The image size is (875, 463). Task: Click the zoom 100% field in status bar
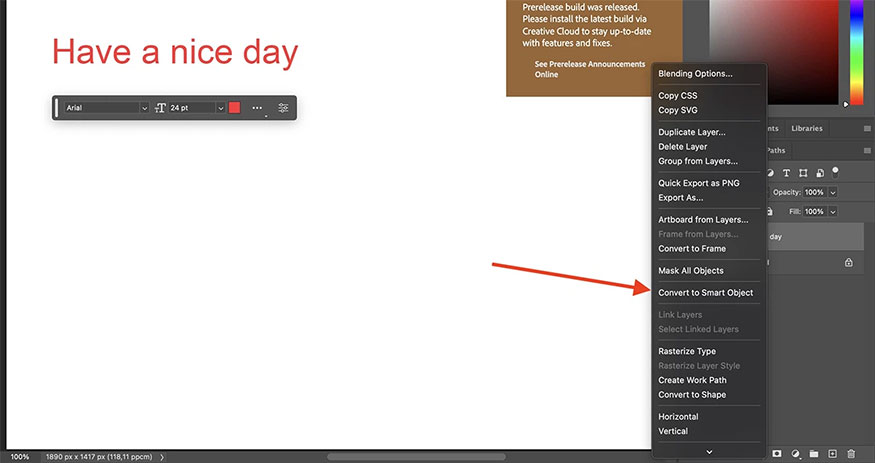coord(20,457)
